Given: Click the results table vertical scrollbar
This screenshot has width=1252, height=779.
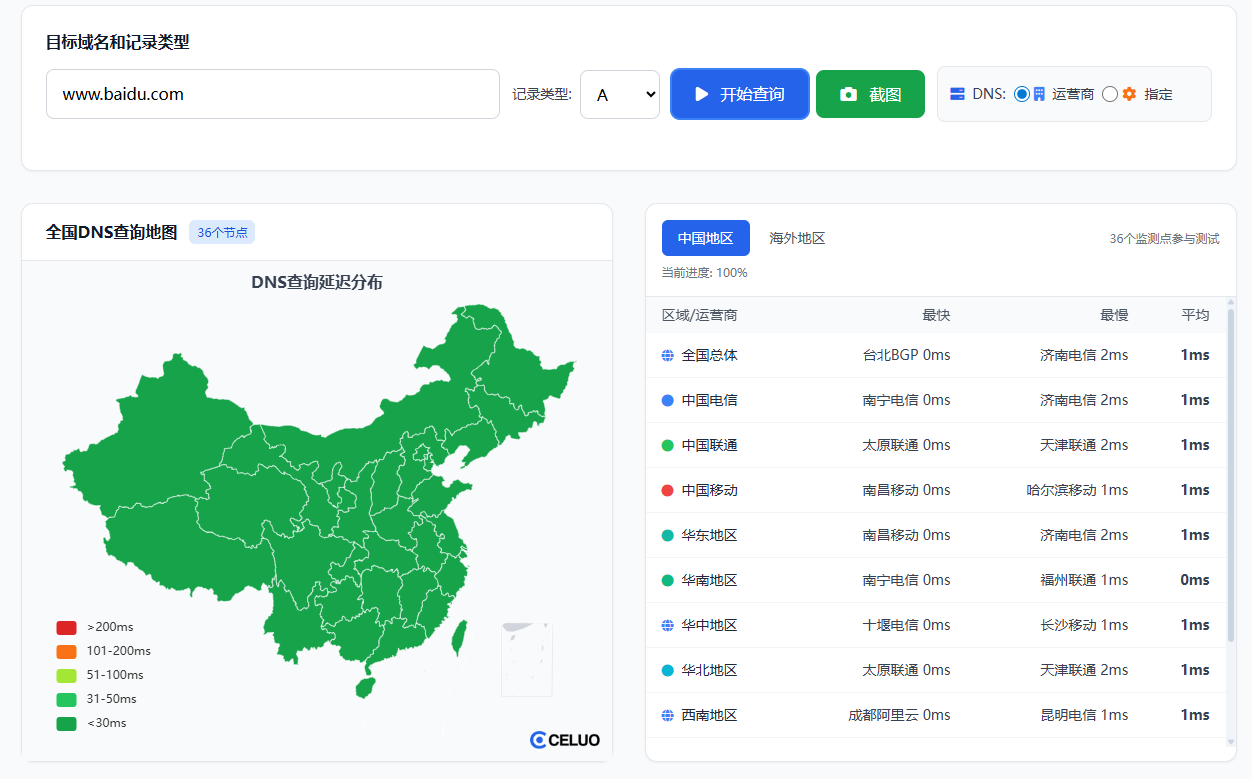Looking at the screenshot, I should click(x=1230, y=450).
